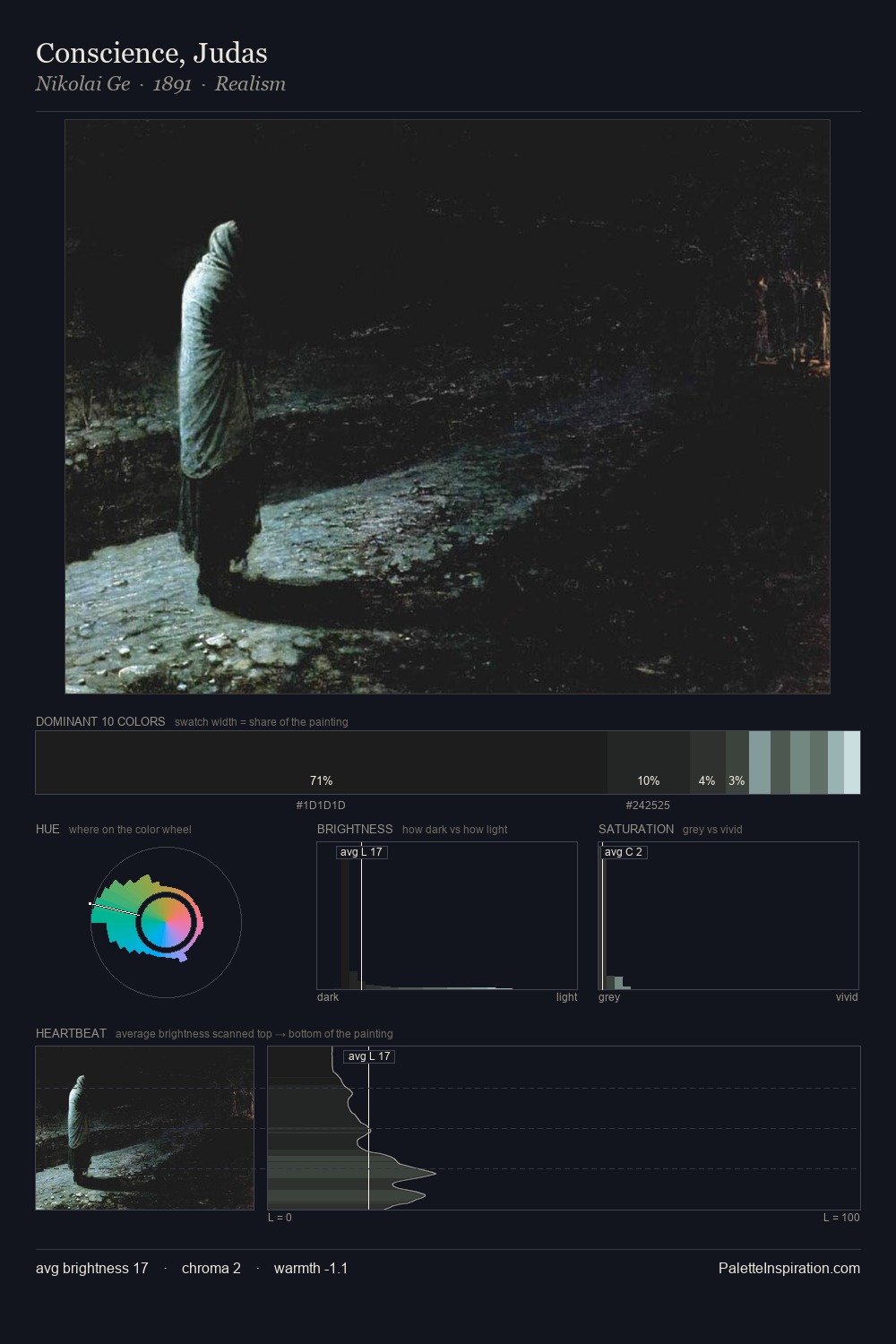Click the DOMINANT 10 COLORS heading
Image resolution: width=896 pixels, height=1344 pixels.
point(100,721)
